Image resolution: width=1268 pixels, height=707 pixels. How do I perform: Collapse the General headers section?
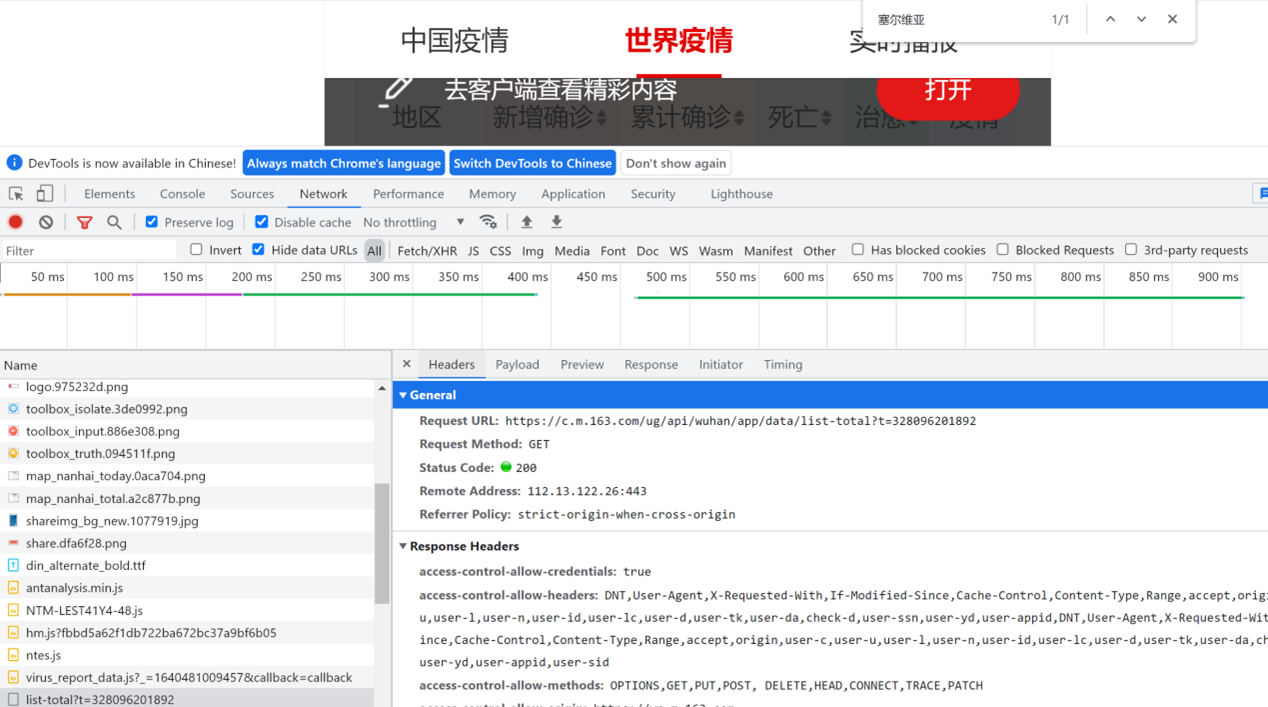click(404, 395)
